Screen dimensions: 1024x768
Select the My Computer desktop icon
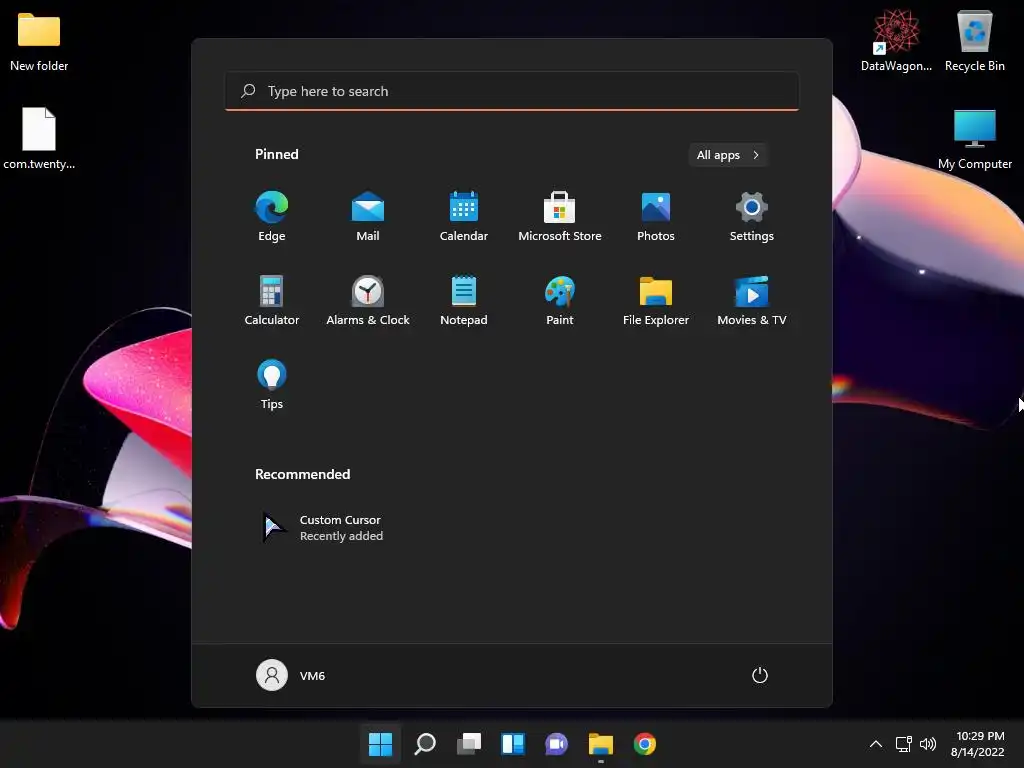(x=974, y=139)
